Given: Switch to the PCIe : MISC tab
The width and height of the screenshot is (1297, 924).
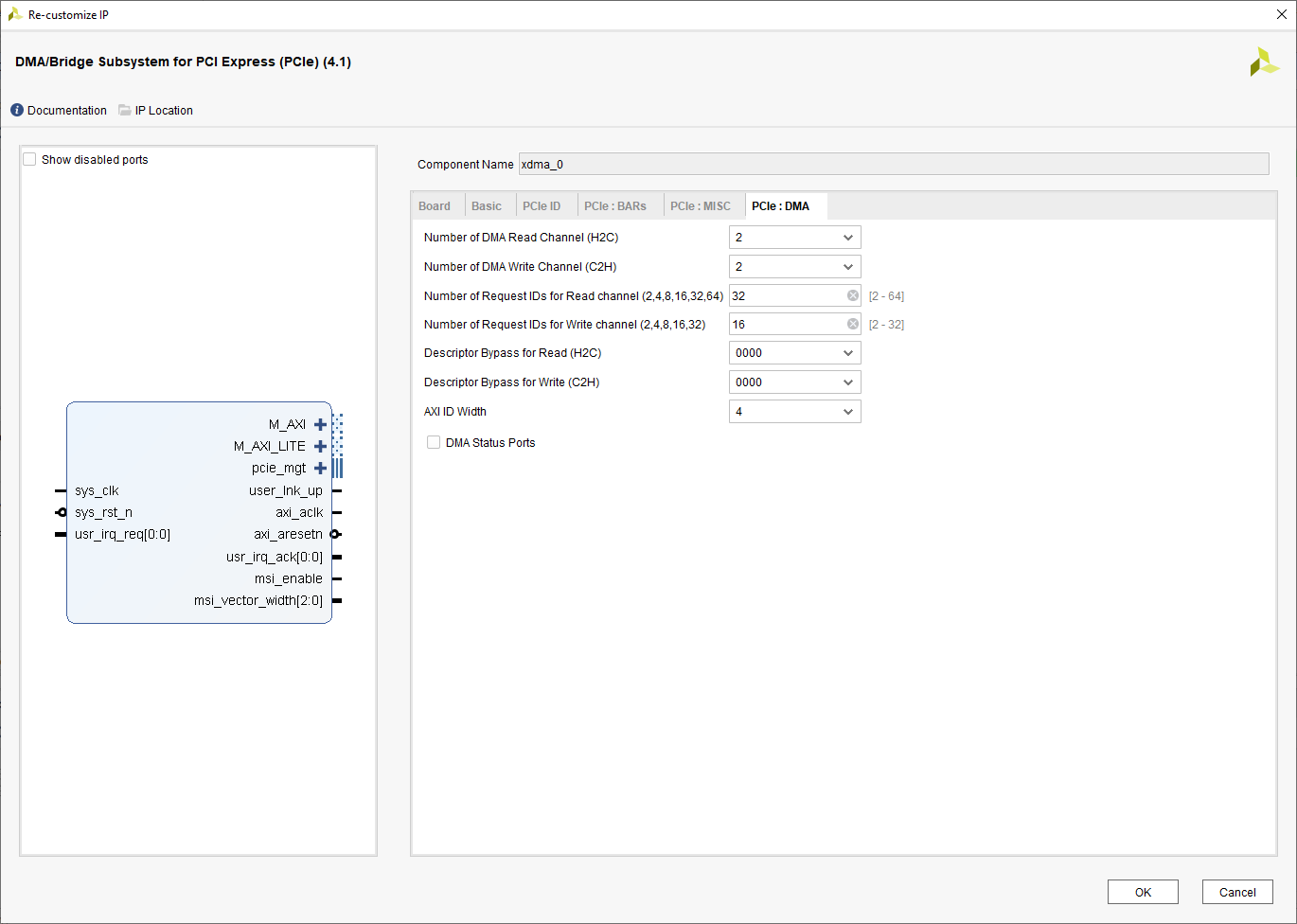Looking at the screenshot, I should pyautogui.click(x=700, y=206).
